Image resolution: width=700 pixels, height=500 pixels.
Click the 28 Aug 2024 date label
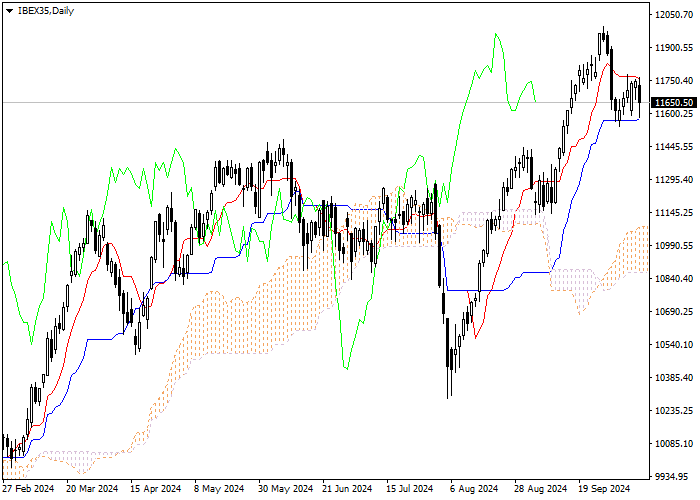(540, 489)
